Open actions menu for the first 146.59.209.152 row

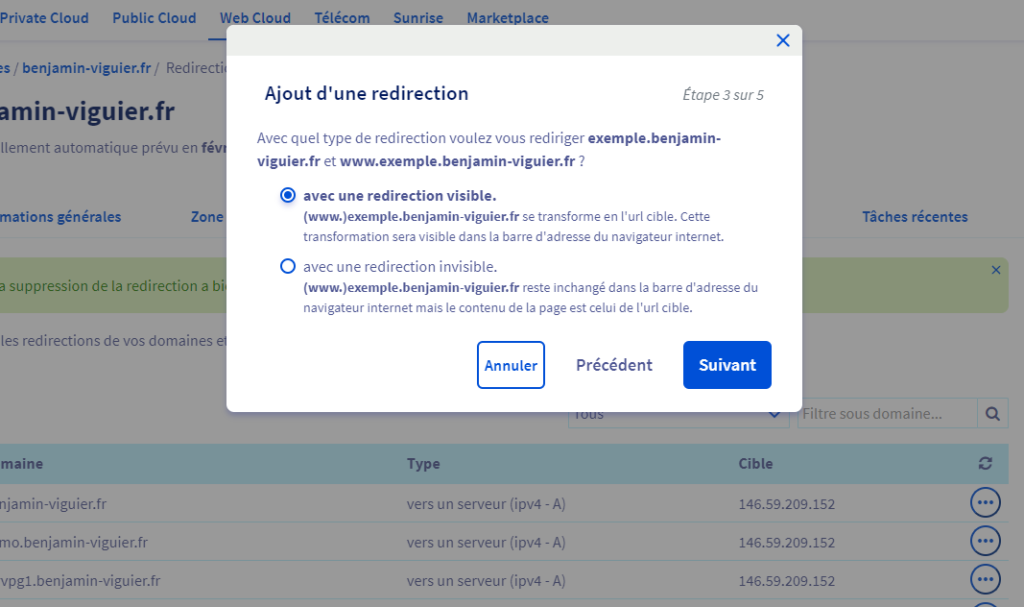(x=985, y=503)
